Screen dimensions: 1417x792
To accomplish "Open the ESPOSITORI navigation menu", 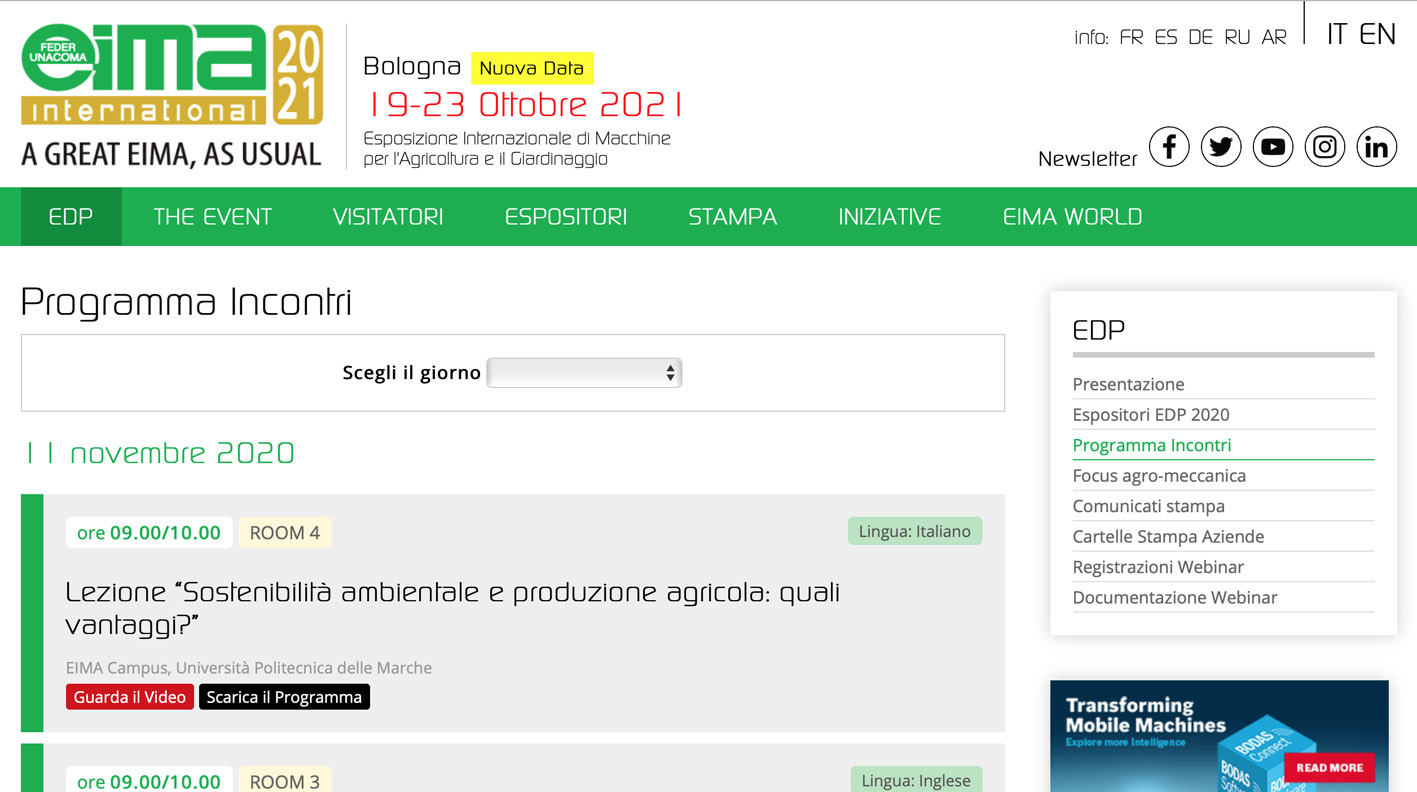I will click(x=566, y=217).
